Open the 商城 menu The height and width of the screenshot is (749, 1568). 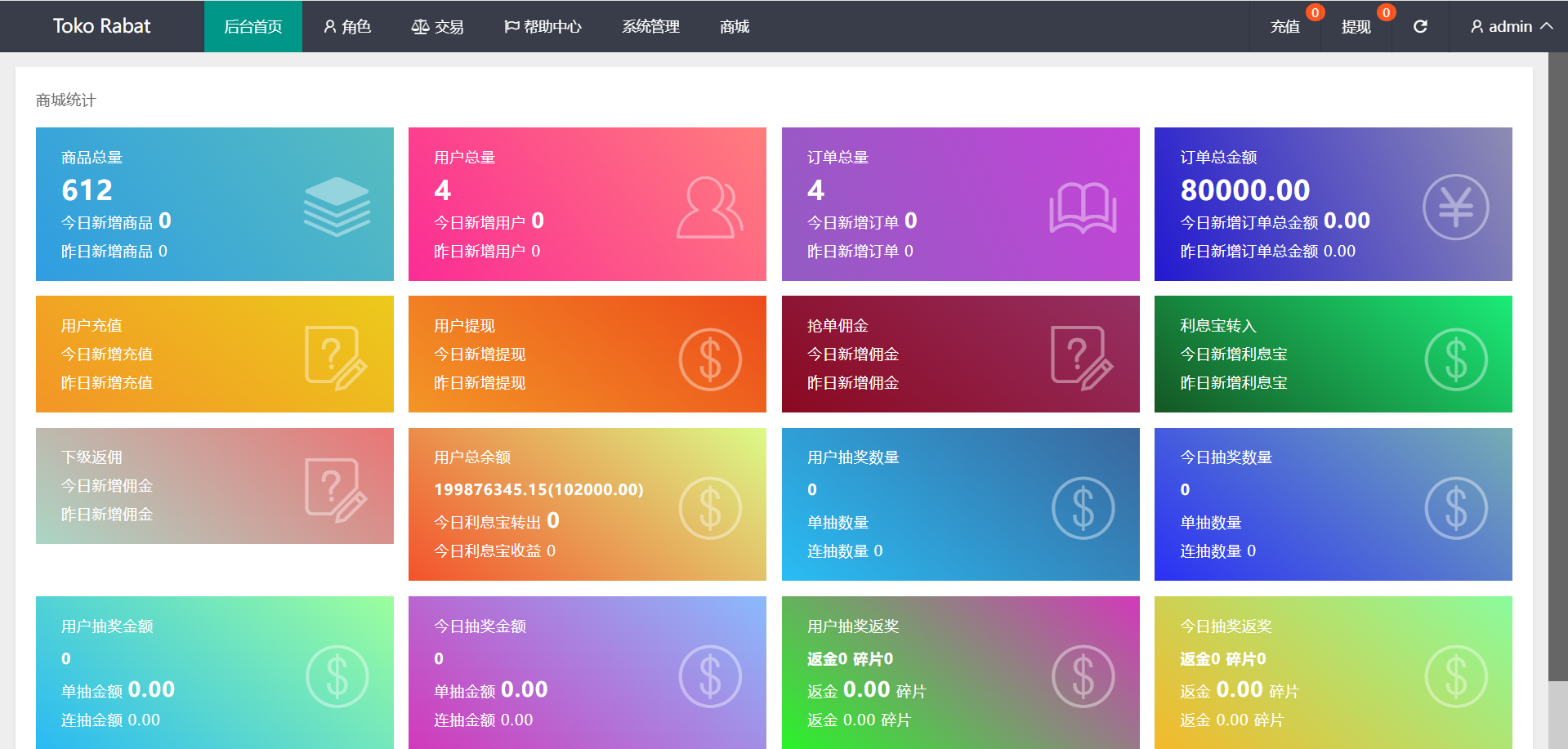(x=735, y=26)
